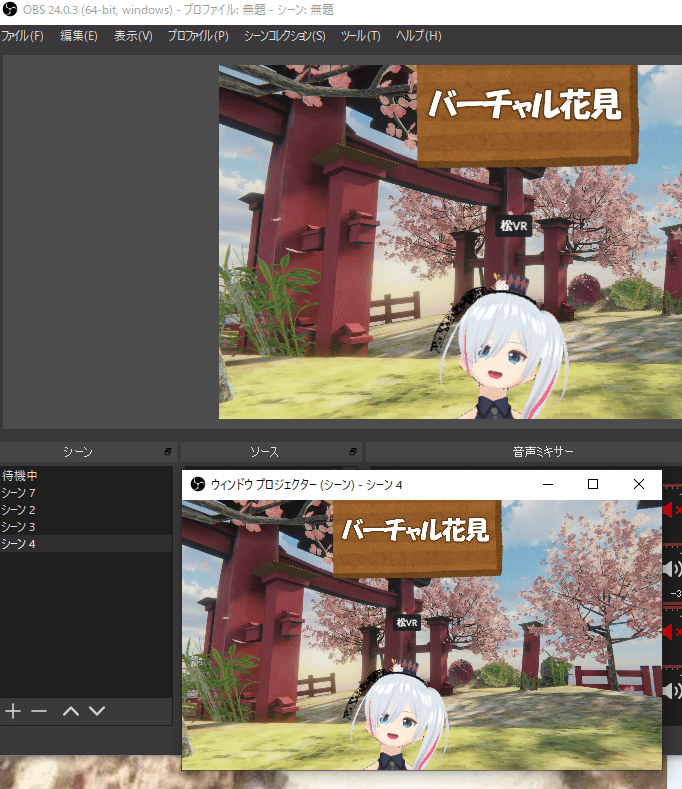Open the シーンコレクション(S) menu
682x789 pixels.
click(x=284, y=36)
